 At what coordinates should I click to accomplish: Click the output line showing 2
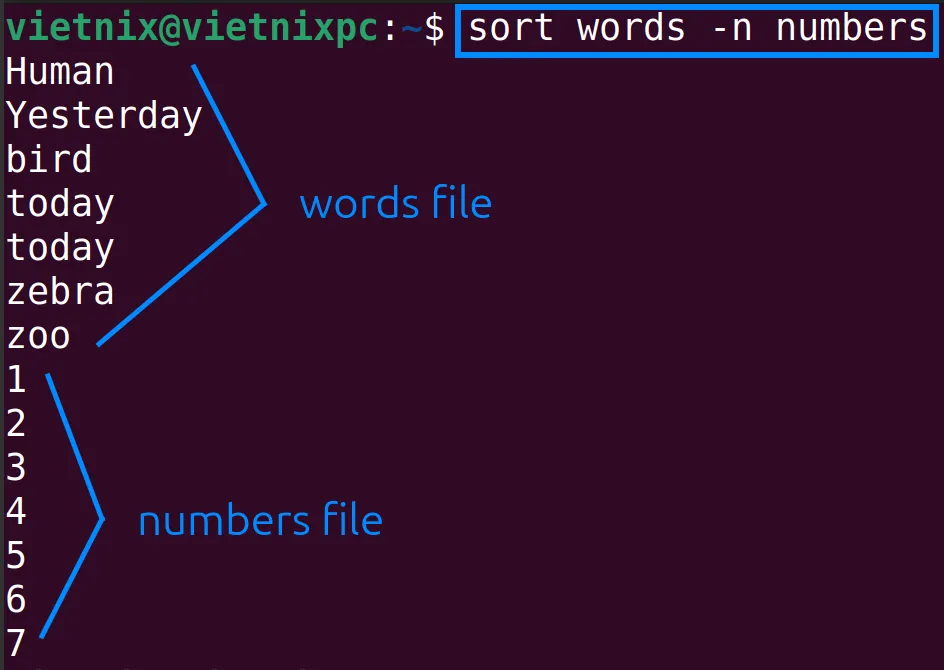(x=16, y=423)
